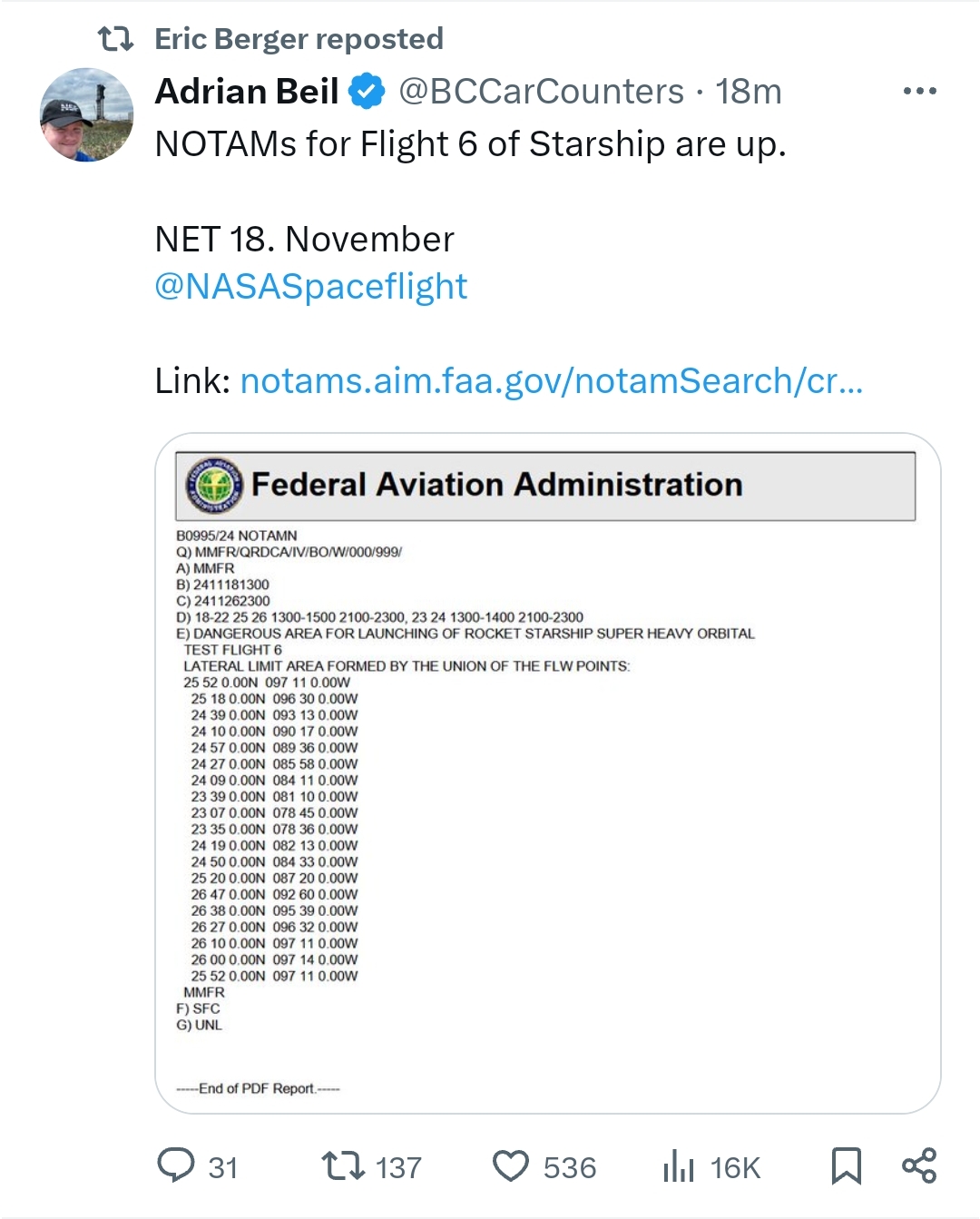Click the "NOTAMs for Flight 6" tweet text
Viewport: 980px width, 1219px height.
470,144
